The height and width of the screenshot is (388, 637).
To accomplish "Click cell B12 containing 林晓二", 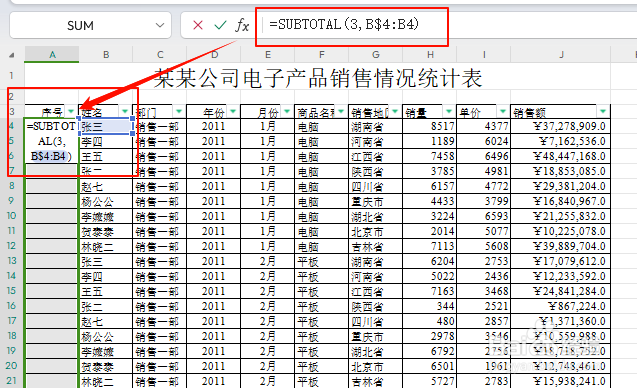I will click(x=106, y=247).
